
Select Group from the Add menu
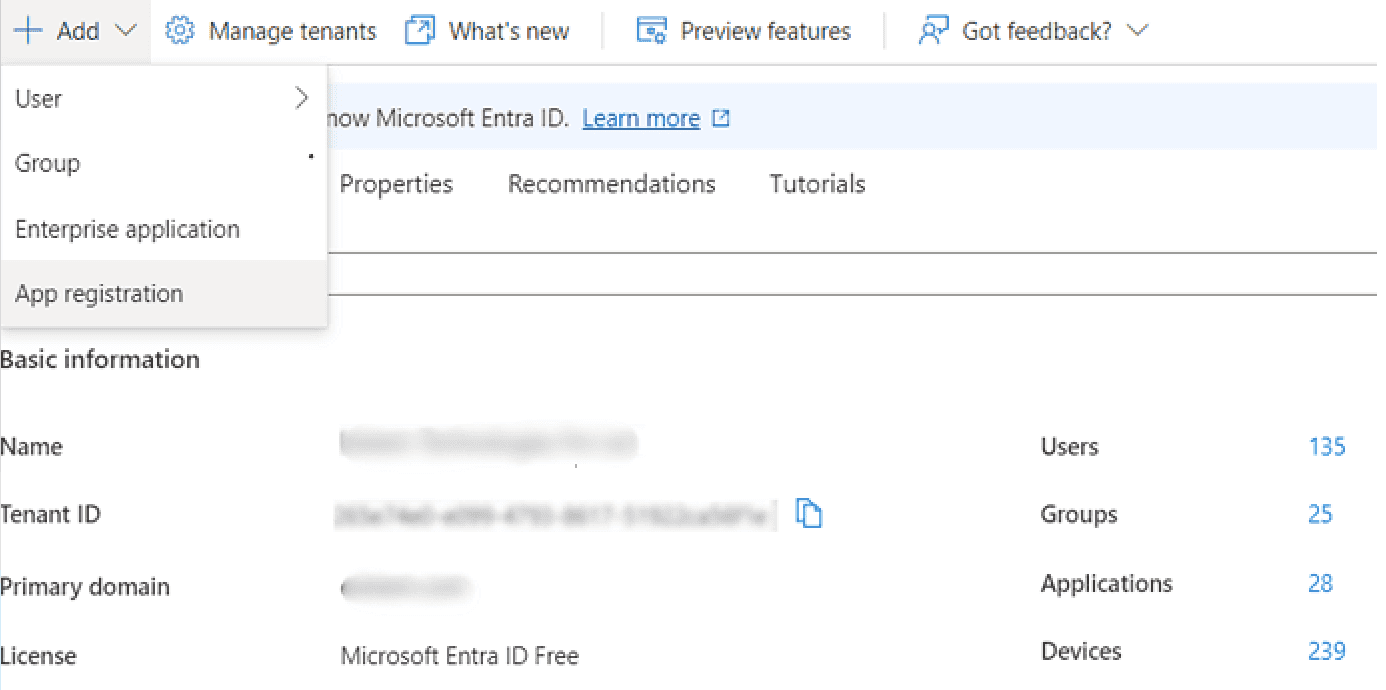coord(48,164)
